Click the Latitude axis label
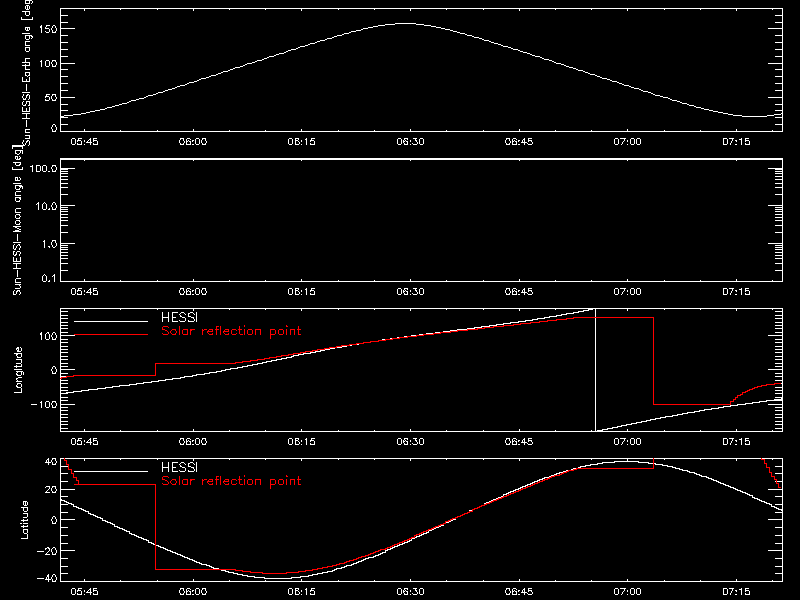Screen dimensions: 800x600 [x=24, y=520]
